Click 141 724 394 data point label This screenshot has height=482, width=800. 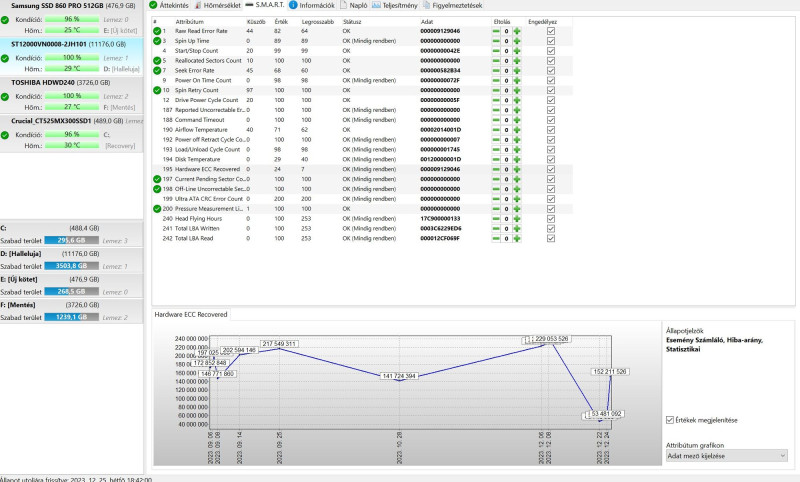tap(399, 376)
